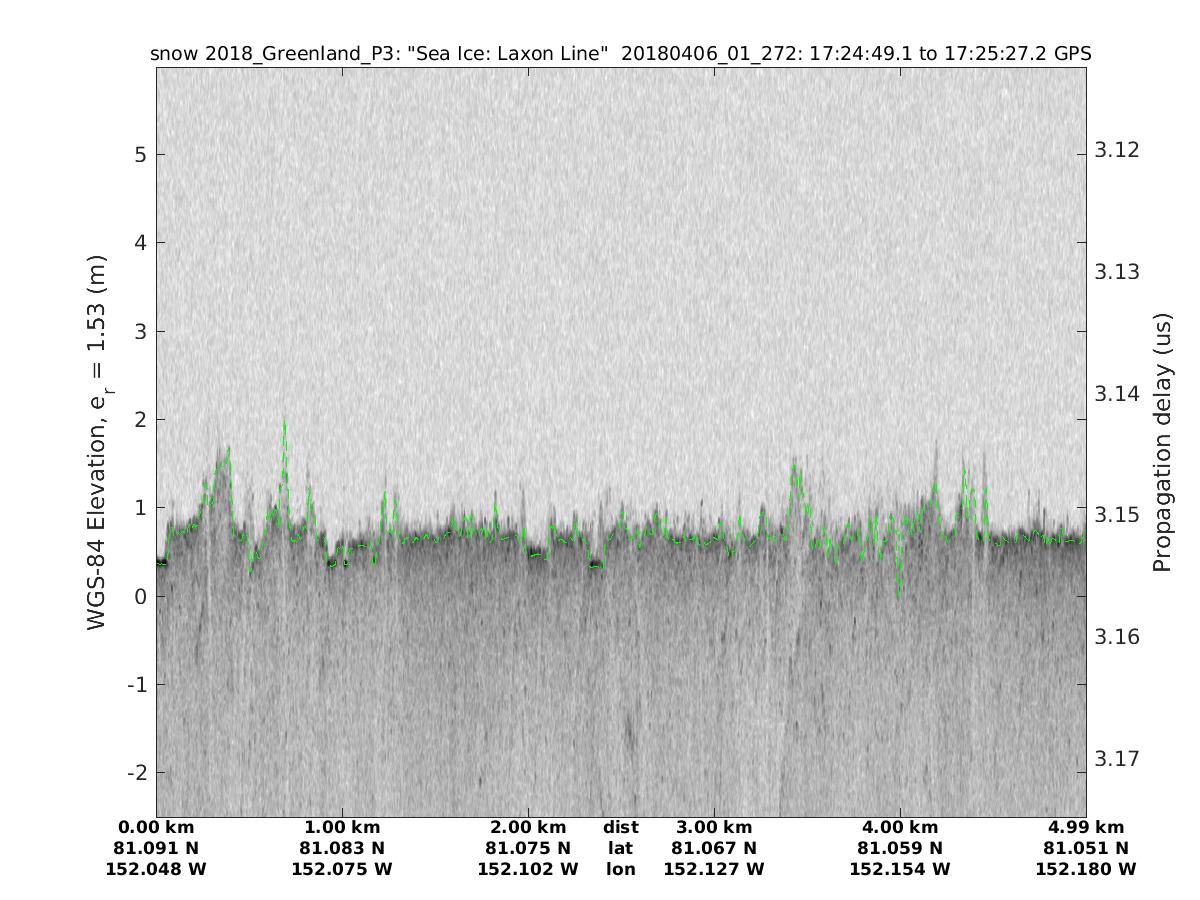Click the 'lat' row label below axis
Screen dimensions: 1200x900
621,849
